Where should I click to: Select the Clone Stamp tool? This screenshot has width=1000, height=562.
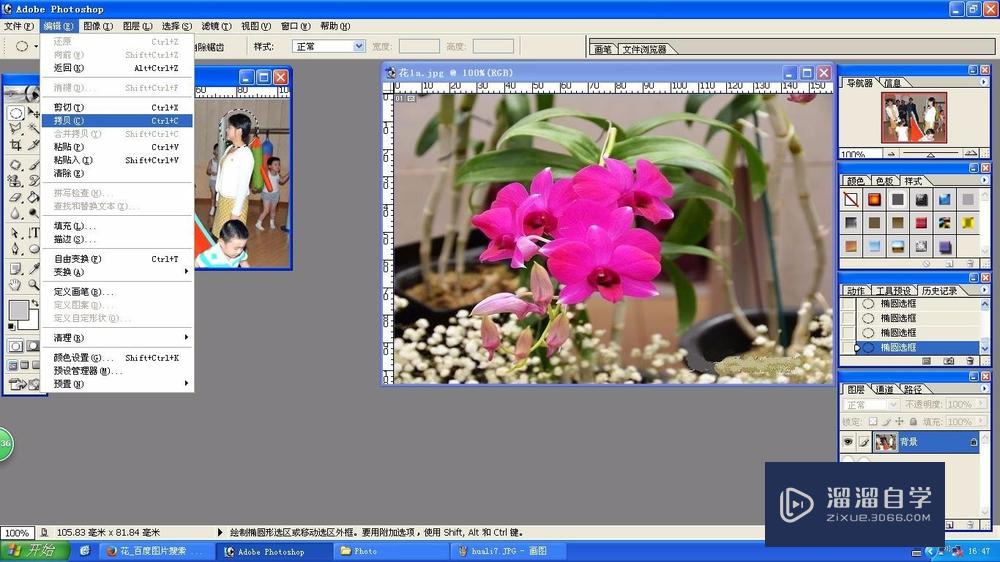tap(15, 181)
